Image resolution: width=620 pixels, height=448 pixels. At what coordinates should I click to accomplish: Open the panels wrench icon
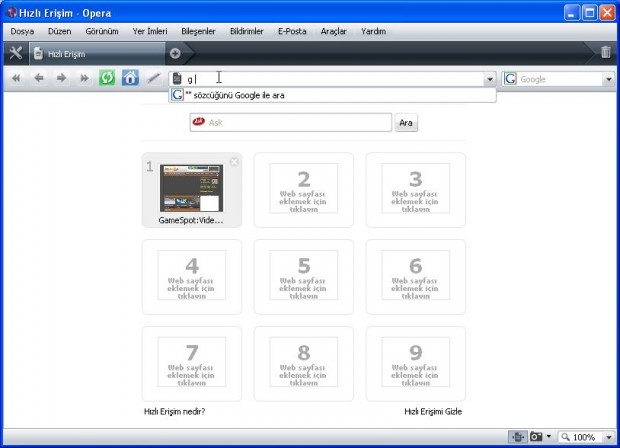coord(16,53)
